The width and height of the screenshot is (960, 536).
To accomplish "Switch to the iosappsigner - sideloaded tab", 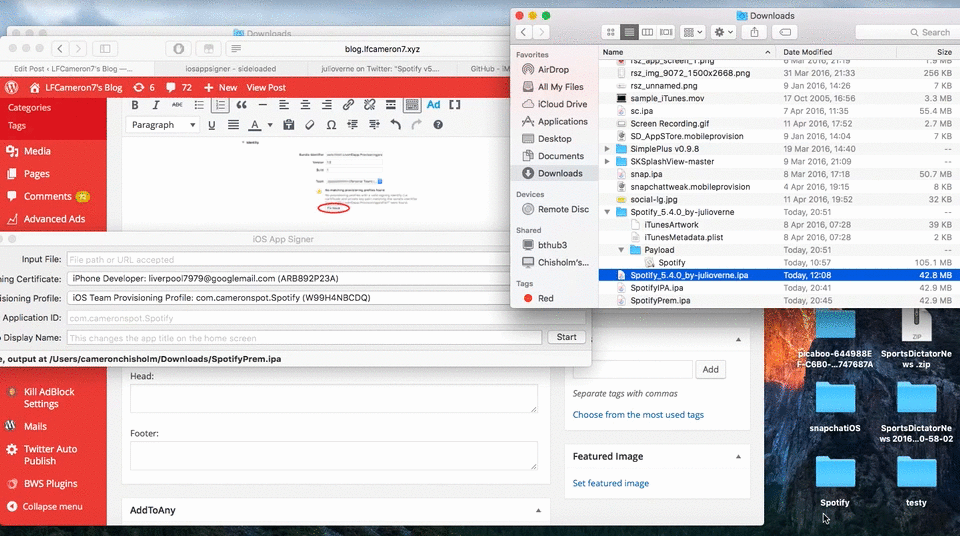I will point(231,69).
